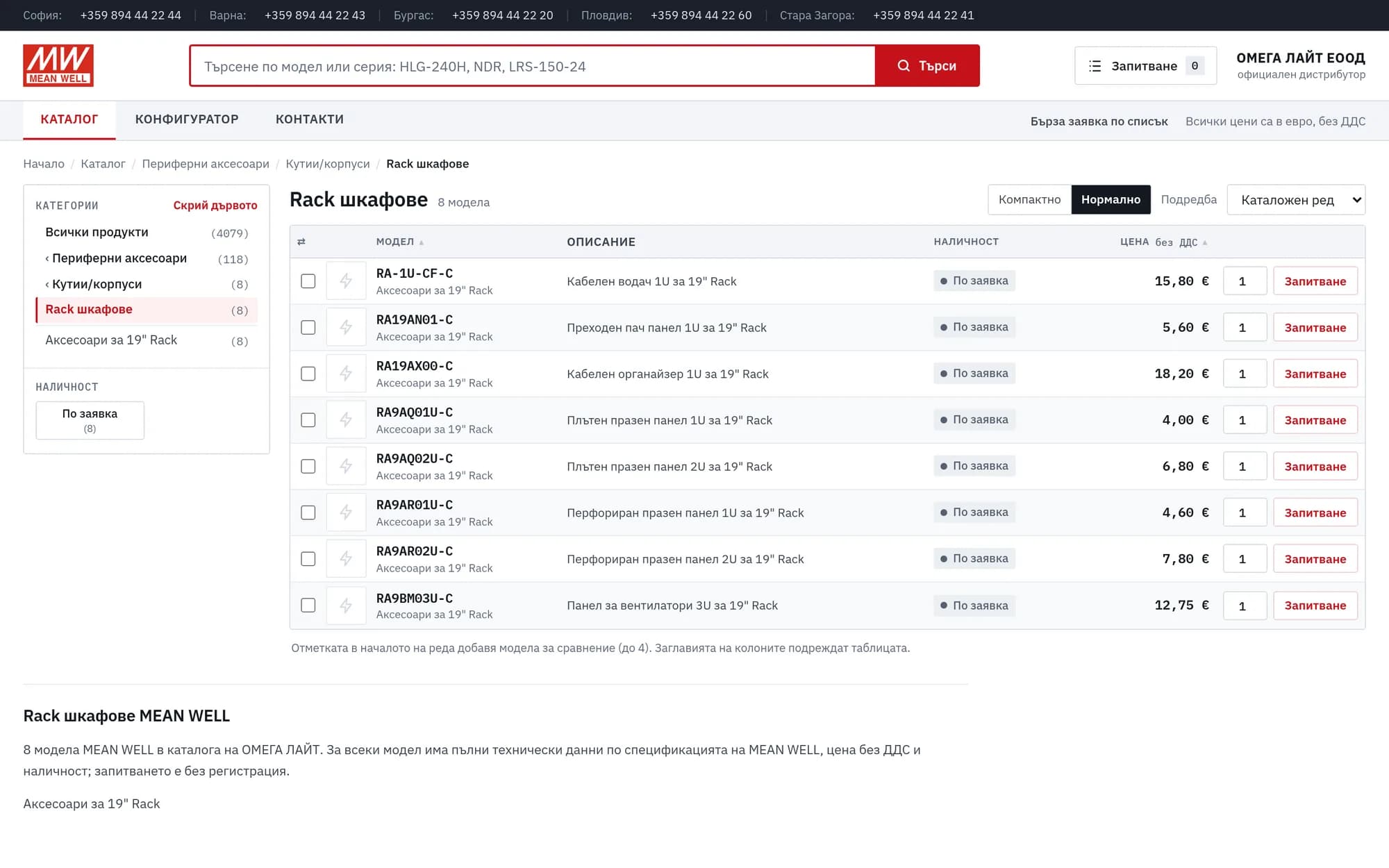Tick the RA9AQ02U-C comparison checkbox

tap(308, 466)
